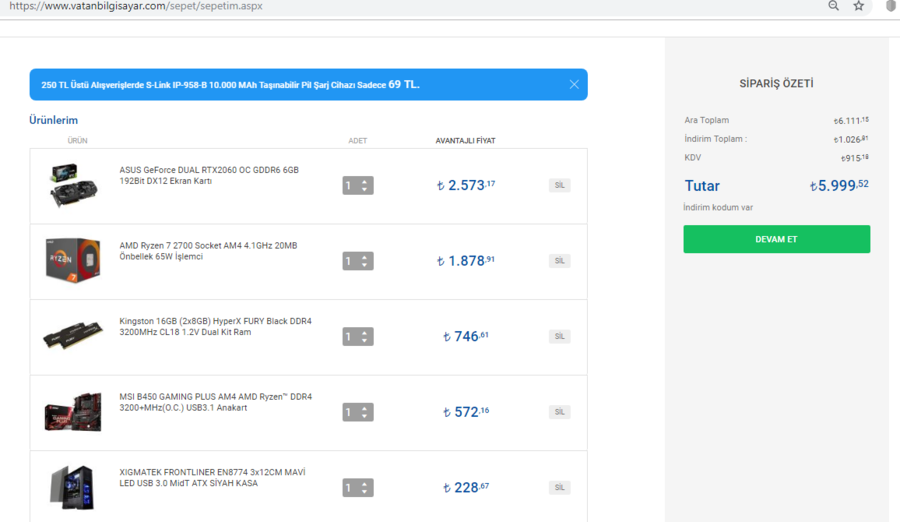Screen dimensions: 900x522
Task: Change quantity for XIGMATEK case
Action: 358,488
